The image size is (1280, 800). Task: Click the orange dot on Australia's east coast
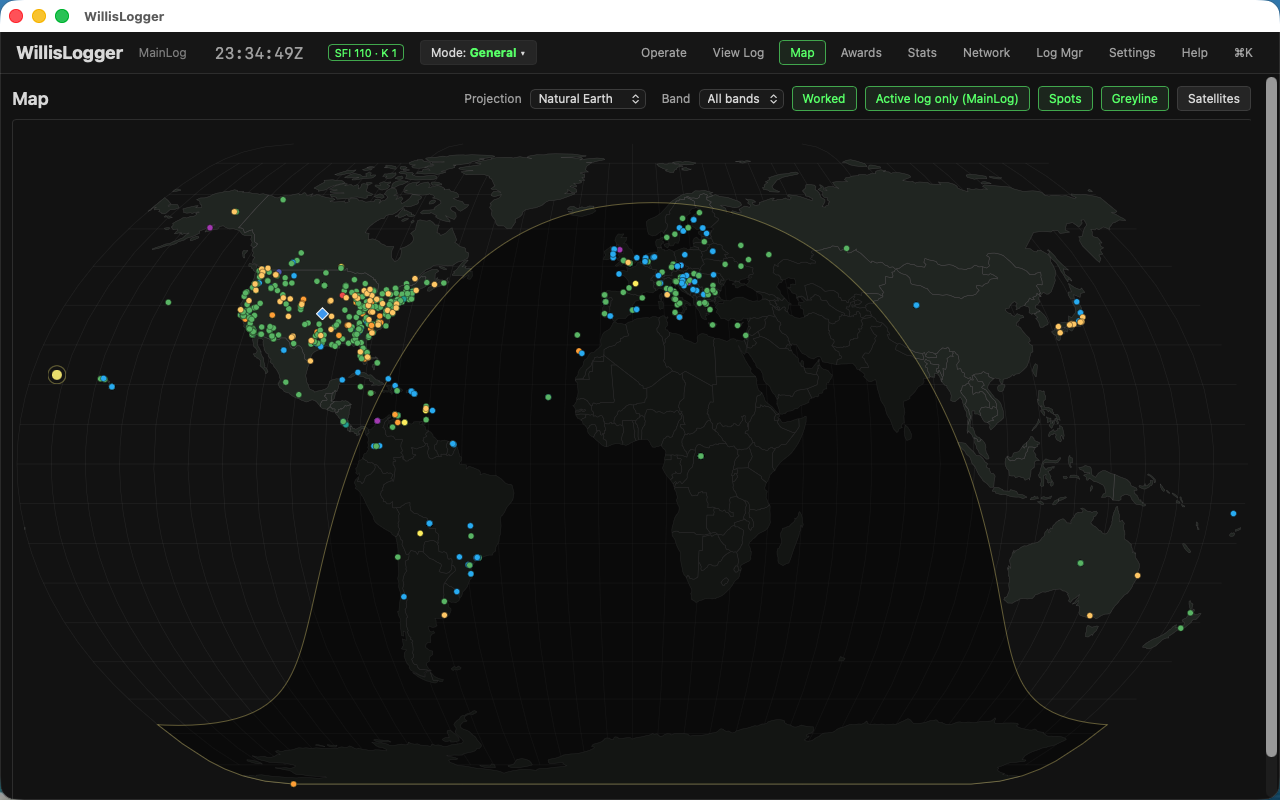[1137, 576]
